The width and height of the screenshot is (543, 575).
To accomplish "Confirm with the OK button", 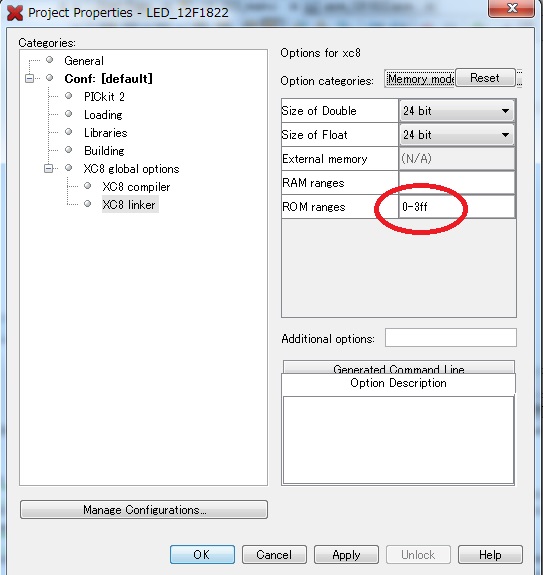I will 202,554.
